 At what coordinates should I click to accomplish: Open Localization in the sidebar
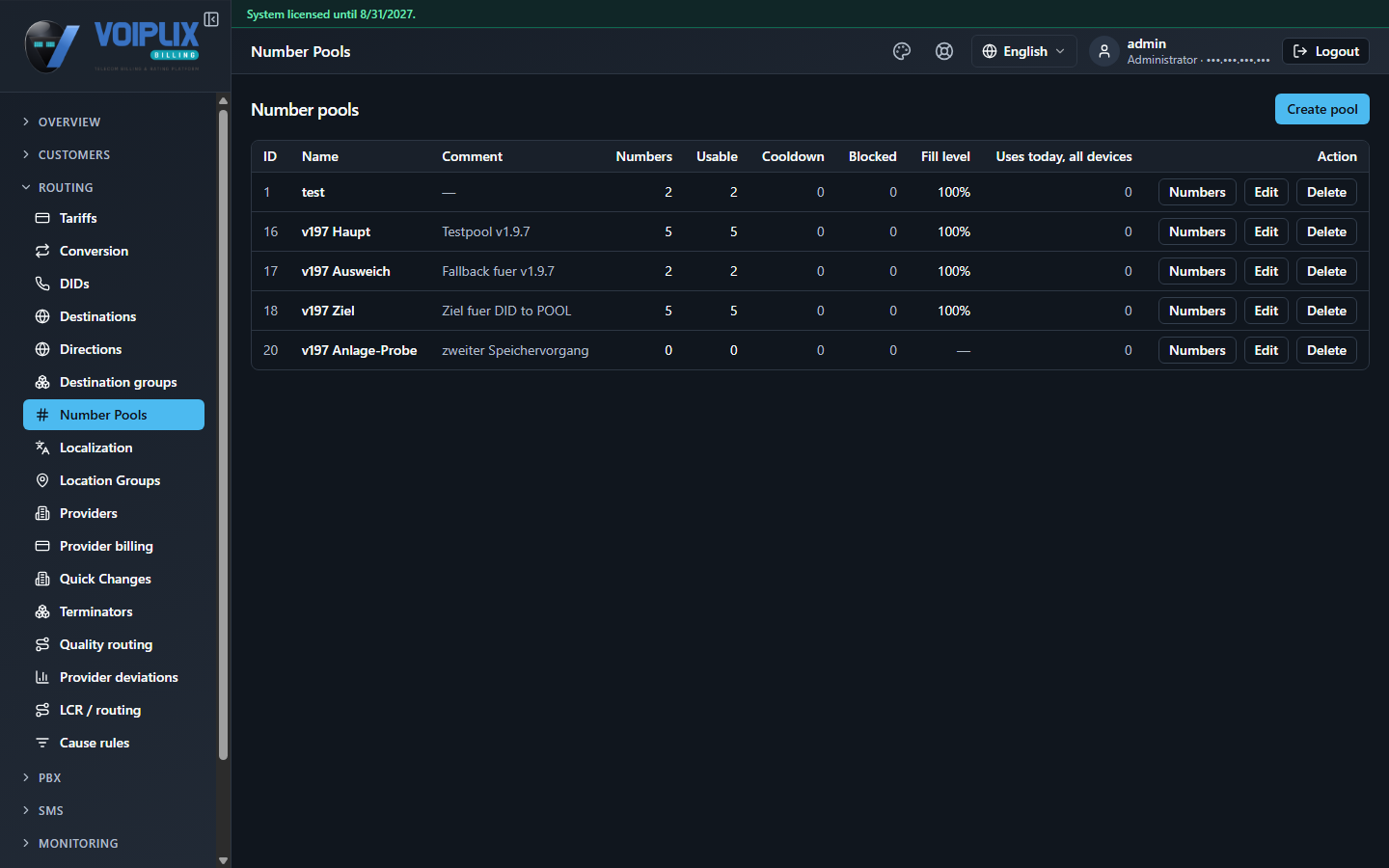114,448
